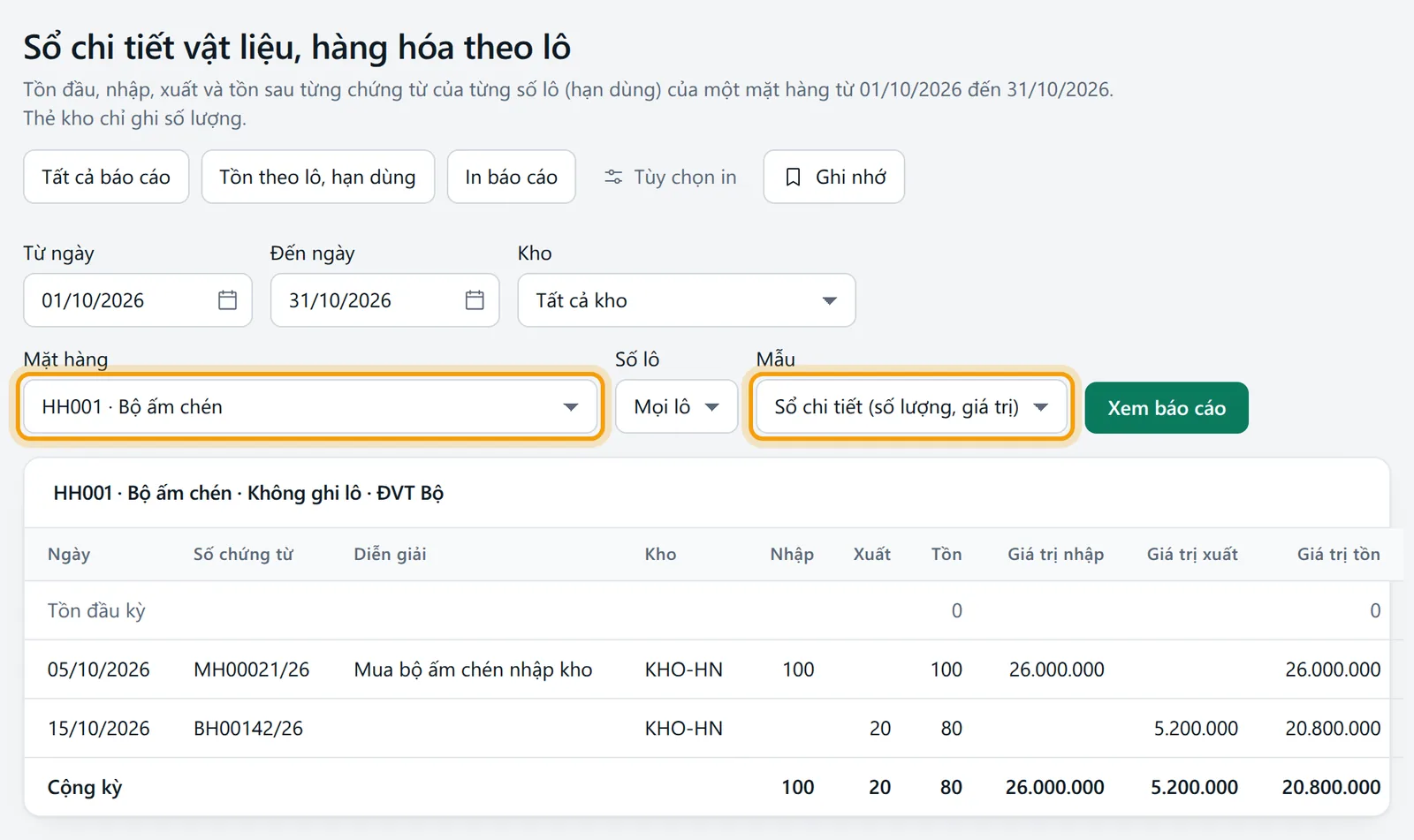
Task: Expand the Kho dropdown showing Tất cả kho
Action: (x=687, y=300)
